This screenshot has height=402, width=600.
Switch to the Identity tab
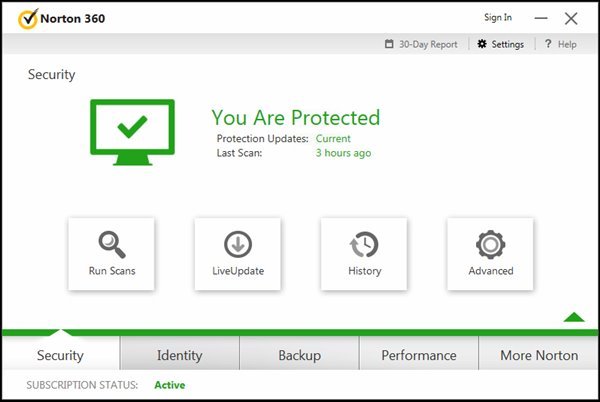coord(179,355)
